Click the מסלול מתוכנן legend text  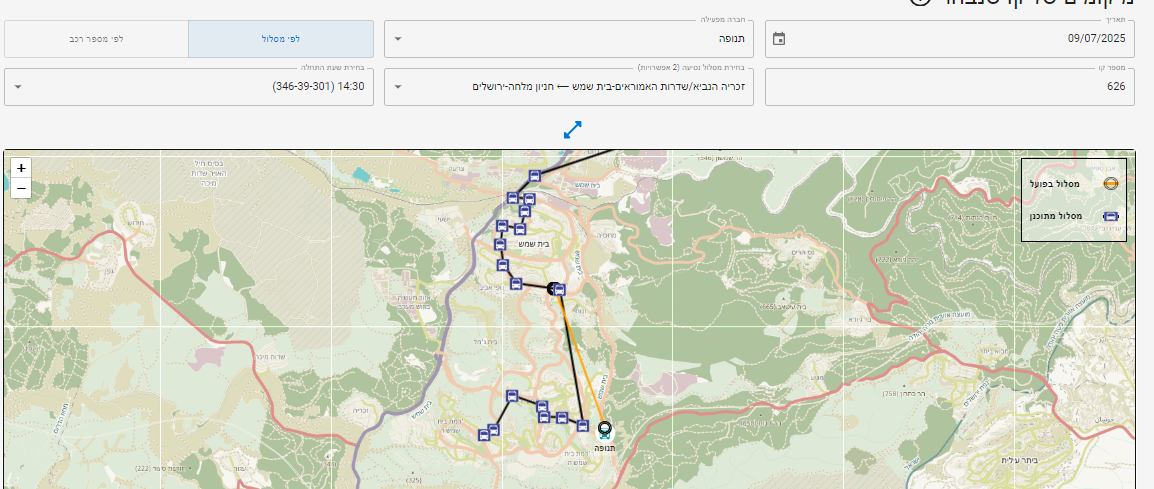pos(1055,217)
